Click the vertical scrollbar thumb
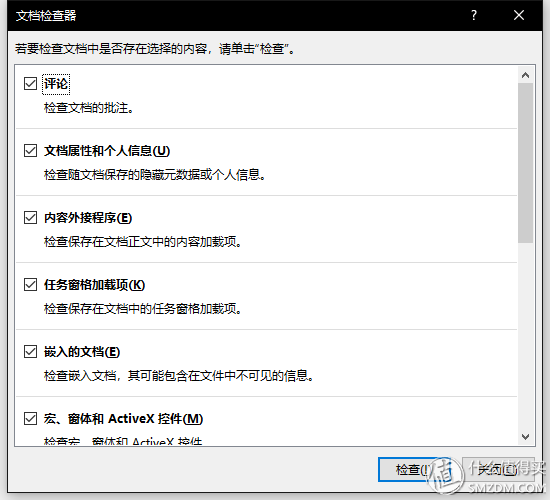 click(x=525, y=163)
